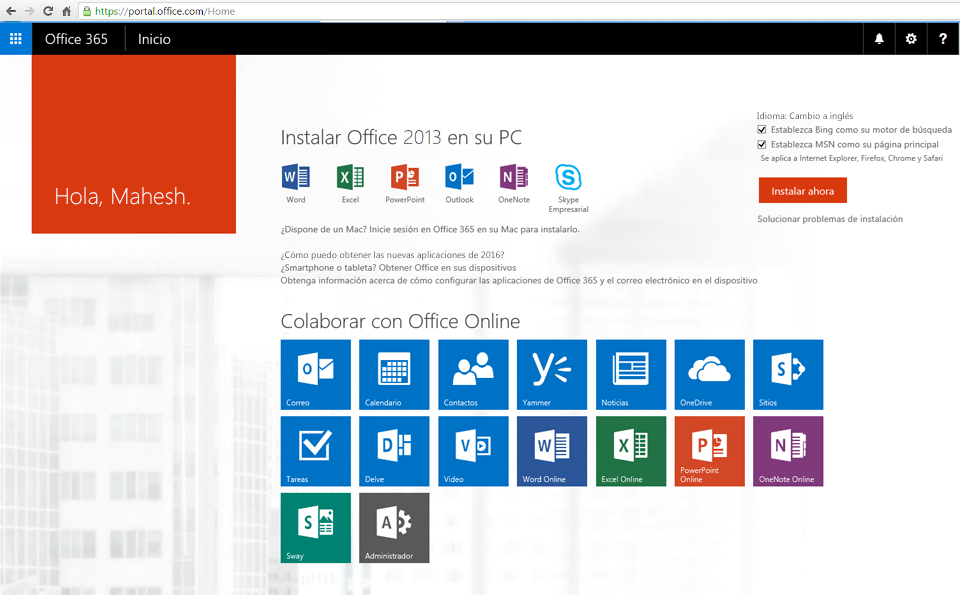This screenshot has height=595, width=960.
Task: Open link about 2016 applications
Action: 392,255
